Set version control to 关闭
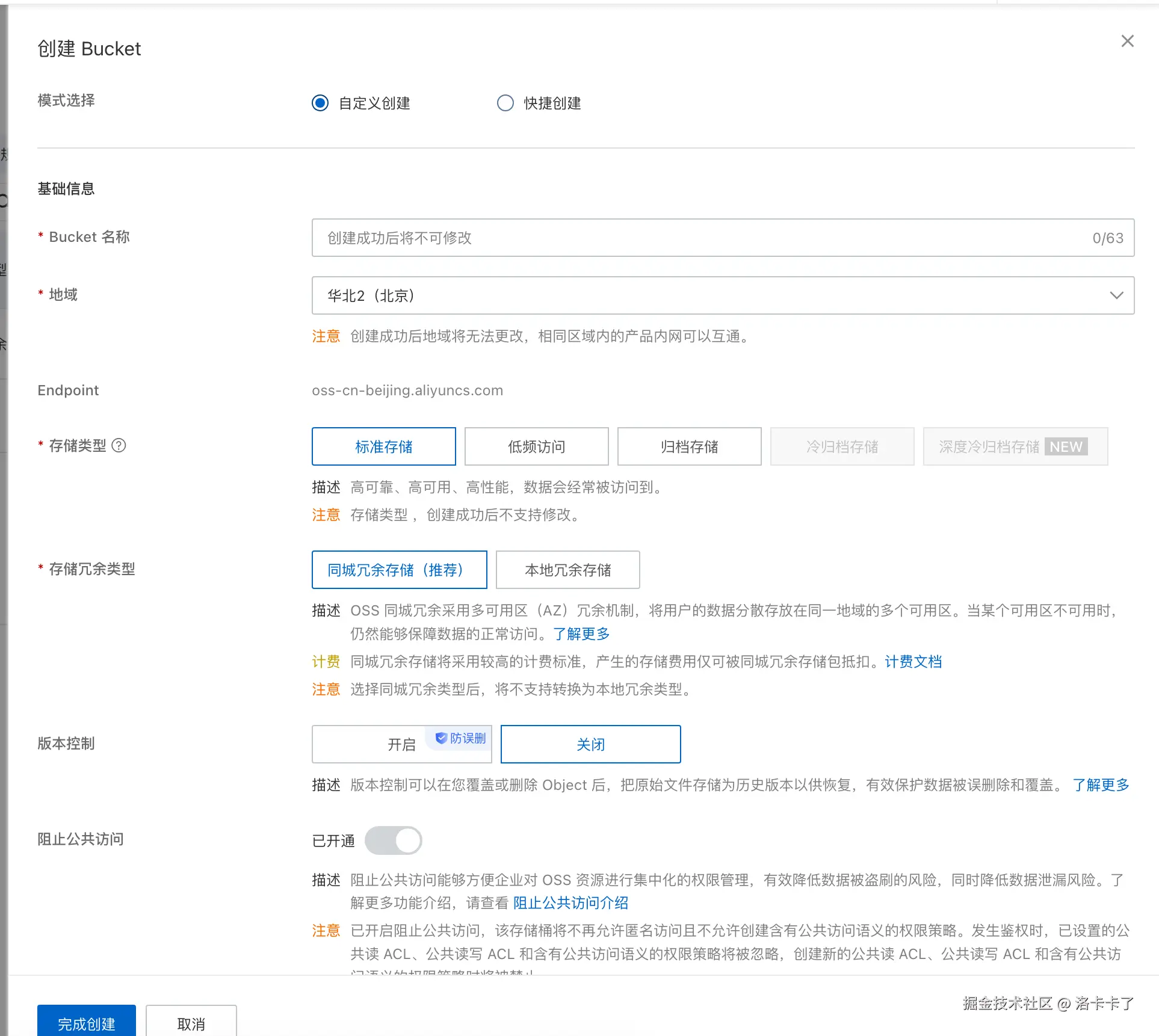The height and width of the screenshot is (1036, 1159). click(x=590, y=745)
